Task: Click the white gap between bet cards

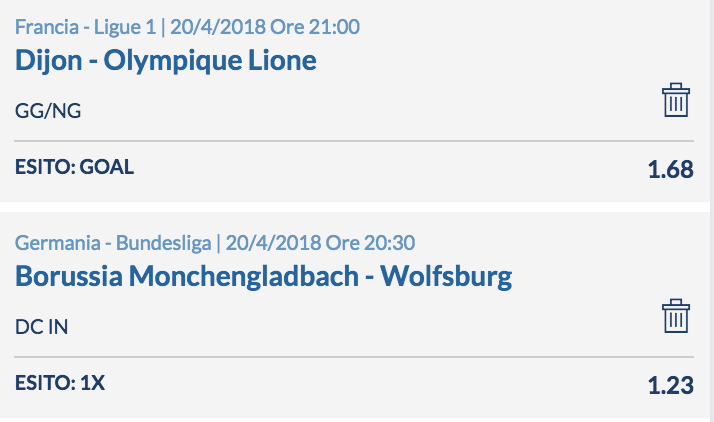Action: [355, 207]
